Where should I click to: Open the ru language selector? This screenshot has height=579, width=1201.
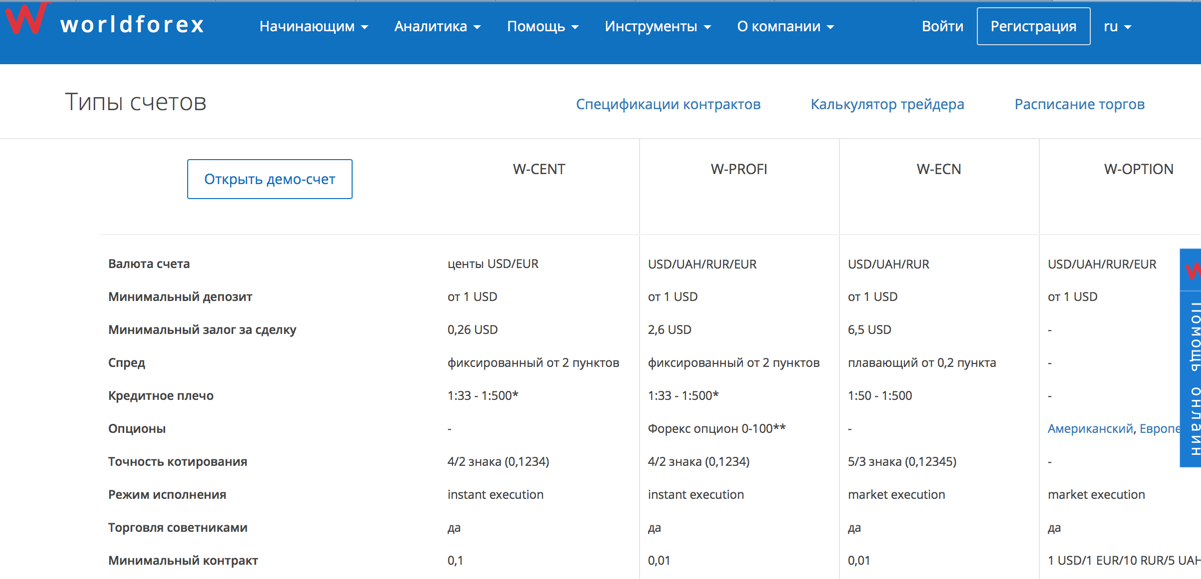pos(1117,26)
